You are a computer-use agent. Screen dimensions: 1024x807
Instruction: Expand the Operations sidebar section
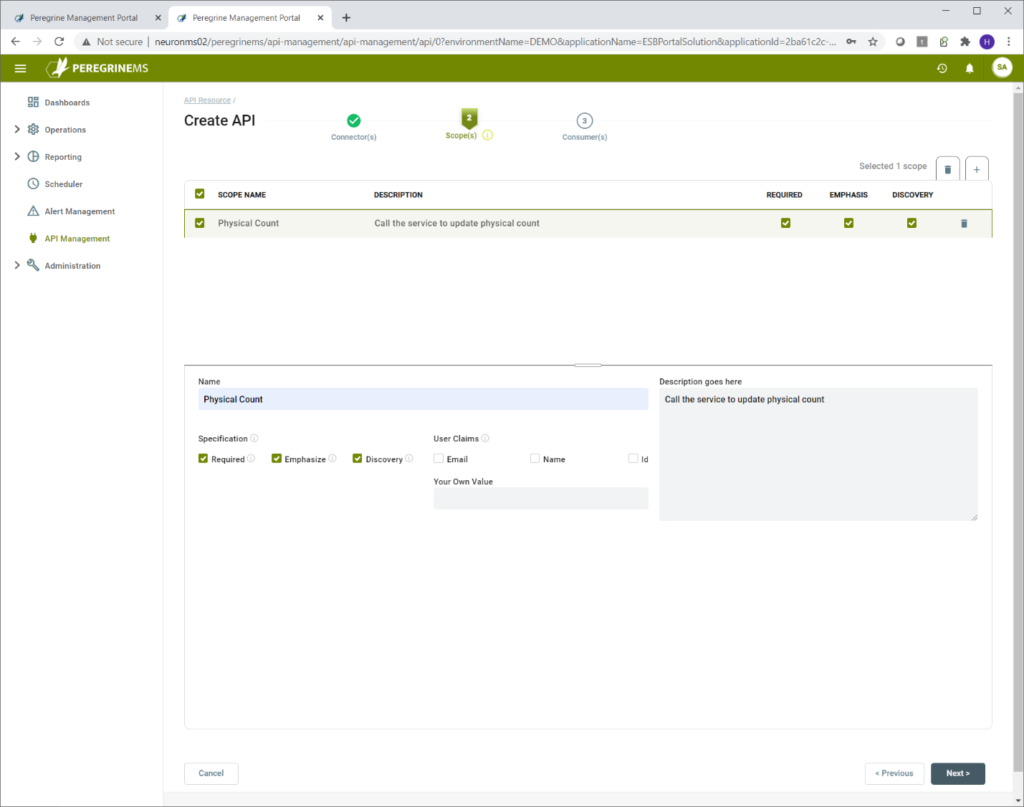(x=17, y=129)
